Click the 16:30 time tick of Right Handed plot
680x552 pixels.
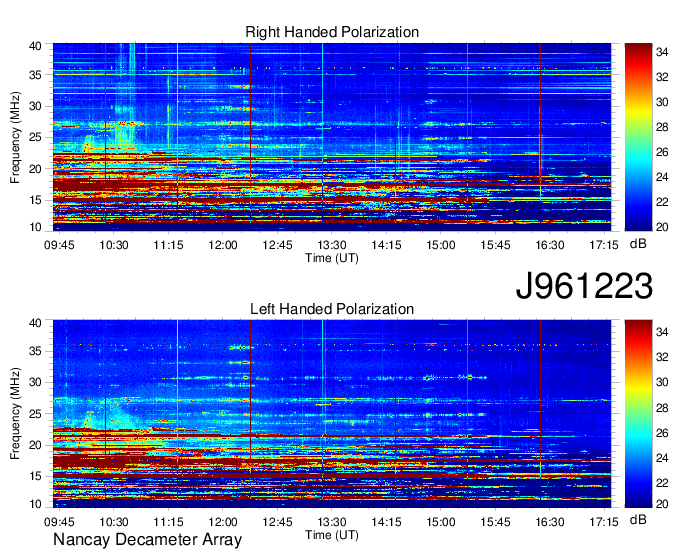pos(549,245)
